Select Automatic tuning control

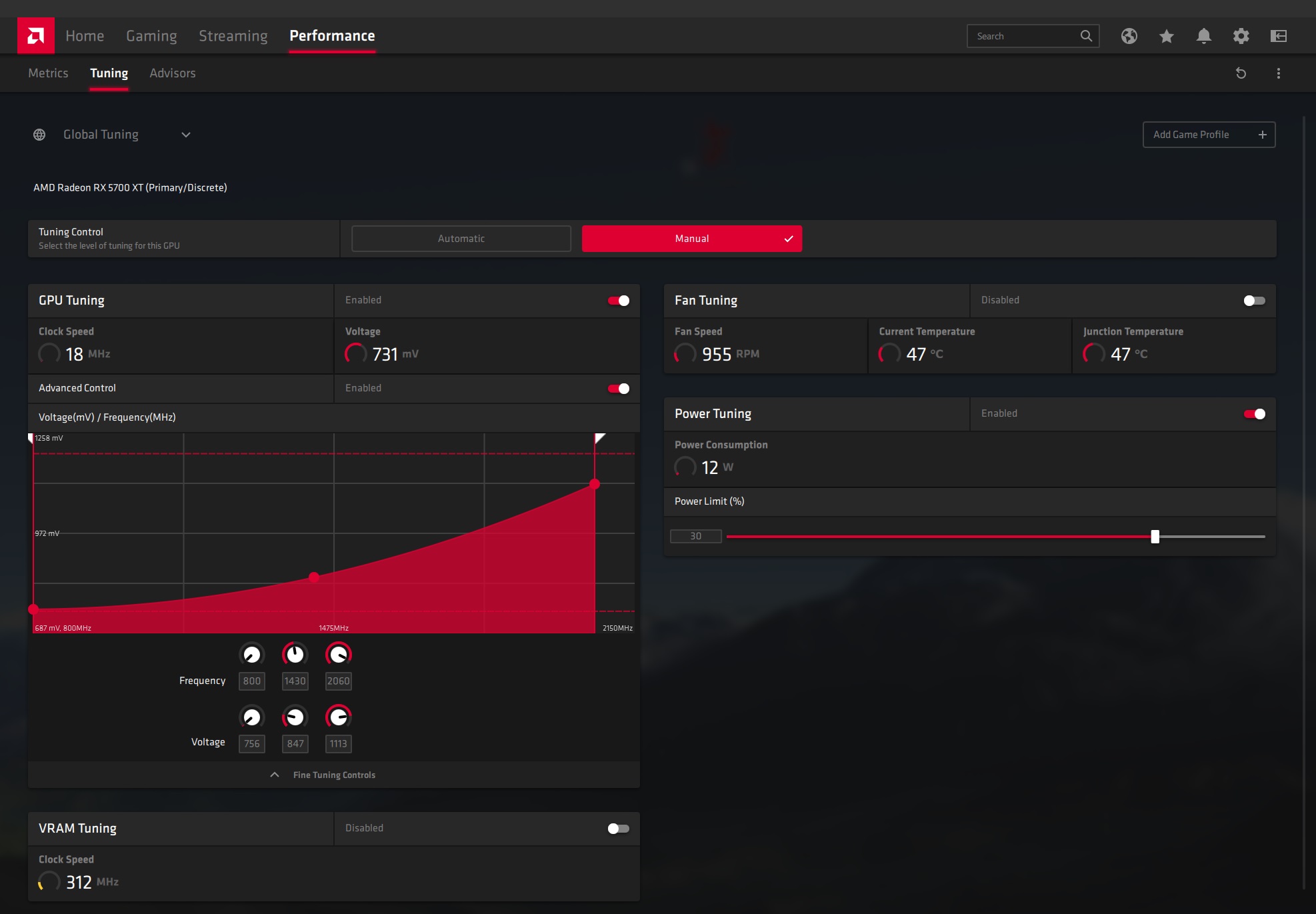(461, 239)
